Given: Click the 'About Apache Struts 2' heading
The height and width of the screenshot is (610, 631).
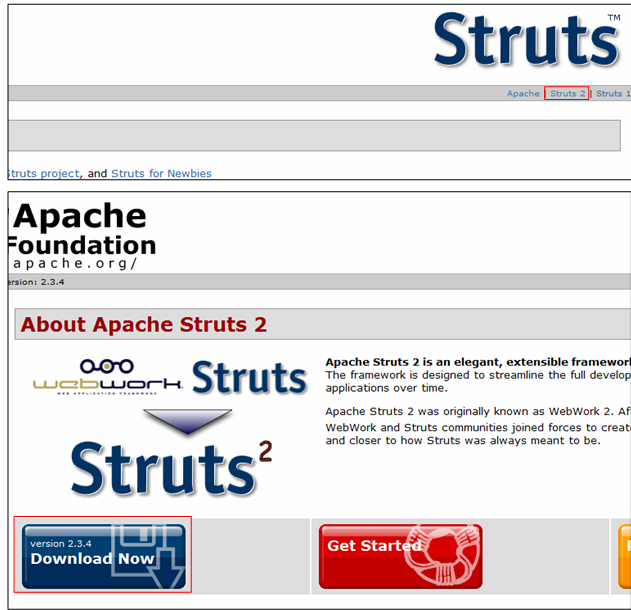Looking at the screenshot, I should click(144, 324).
